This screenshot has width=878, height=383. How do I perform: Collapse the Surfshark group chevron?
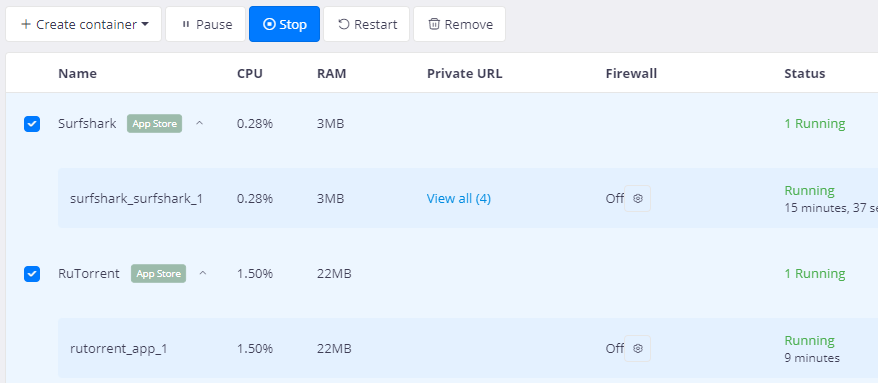click(x=199, y=124)
